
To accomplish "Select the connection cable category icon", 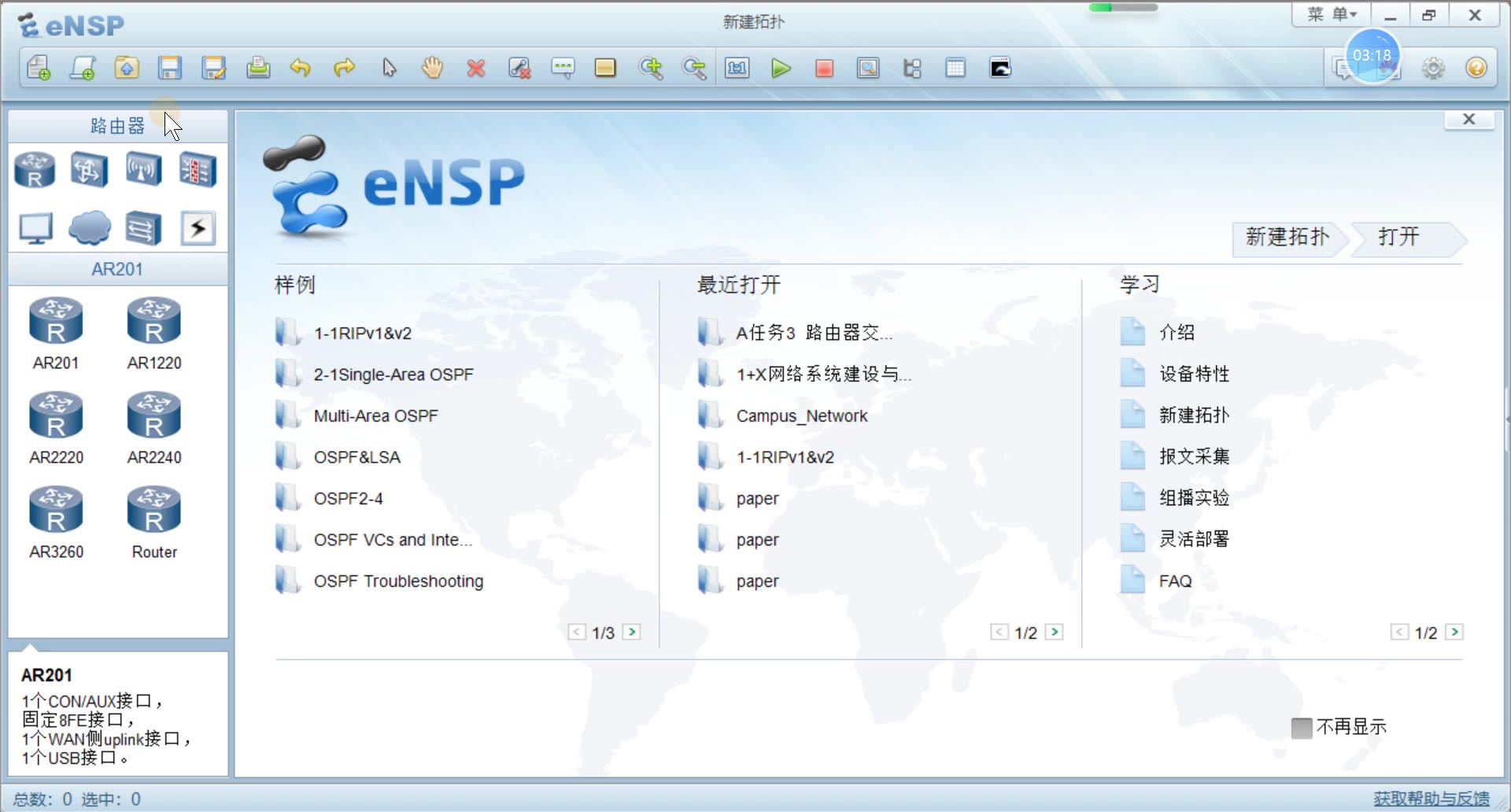I will coord(198,229).
